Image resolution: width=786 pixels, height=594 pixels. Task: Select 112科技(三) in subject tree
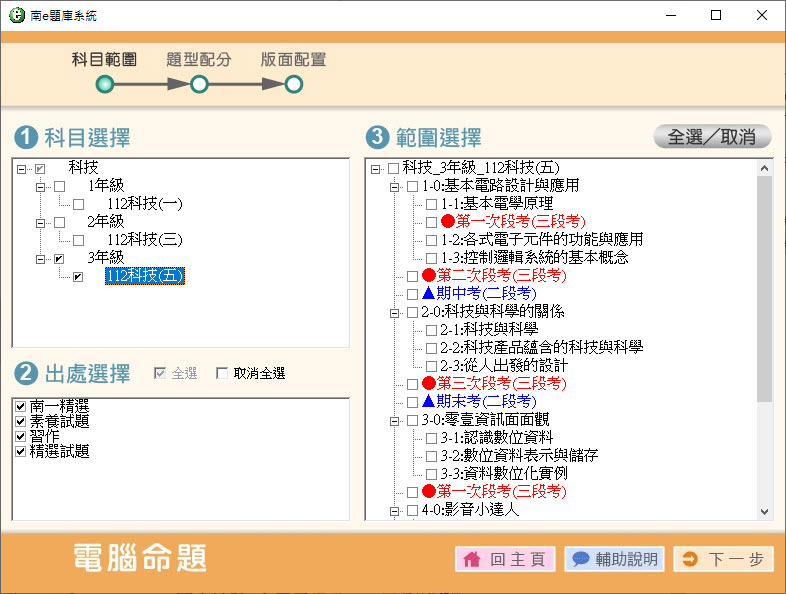144,240
